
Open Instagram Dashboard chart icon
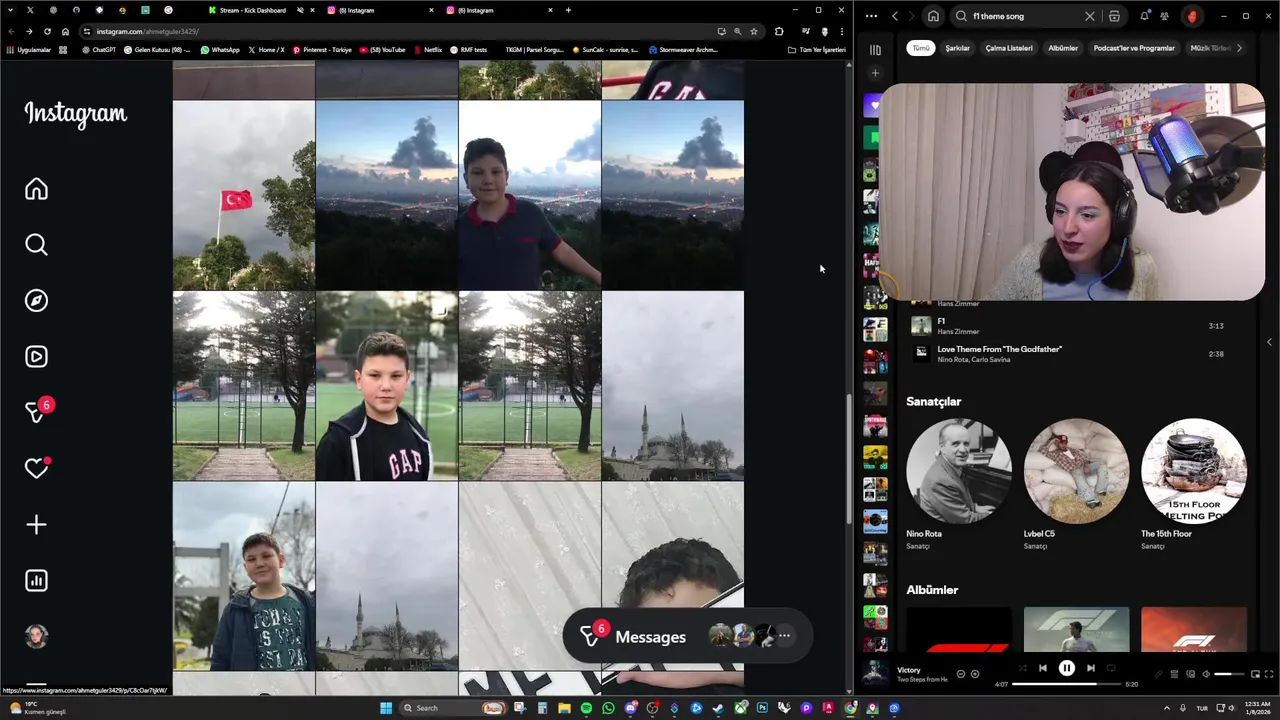(36, 581)
